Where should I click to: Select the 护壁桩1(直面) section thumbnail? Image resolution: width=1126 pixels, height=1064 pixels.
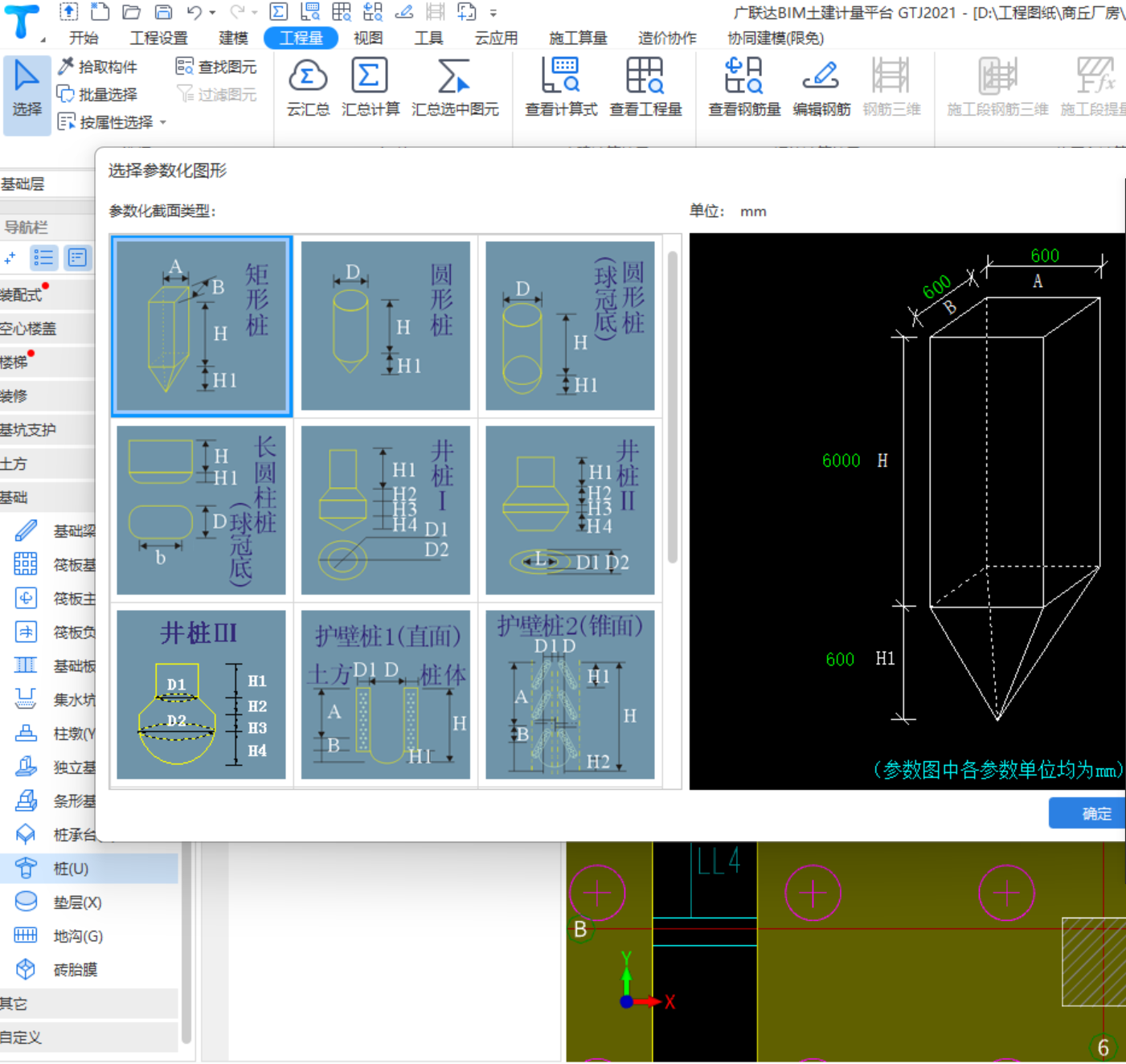point(386,694)
